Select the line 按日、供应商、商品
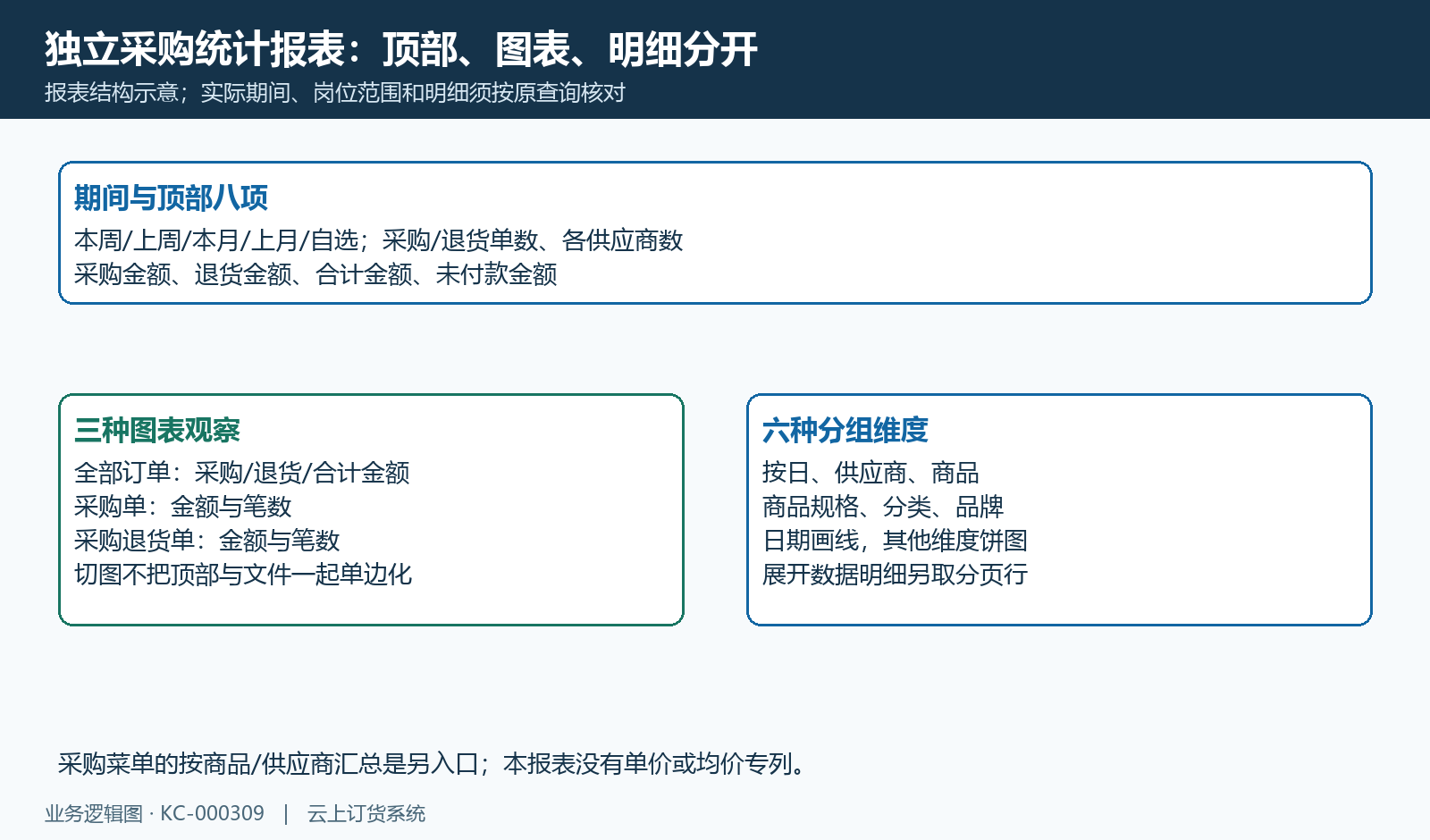This screenshot has height=840, width=1430. tap(871, 473)
